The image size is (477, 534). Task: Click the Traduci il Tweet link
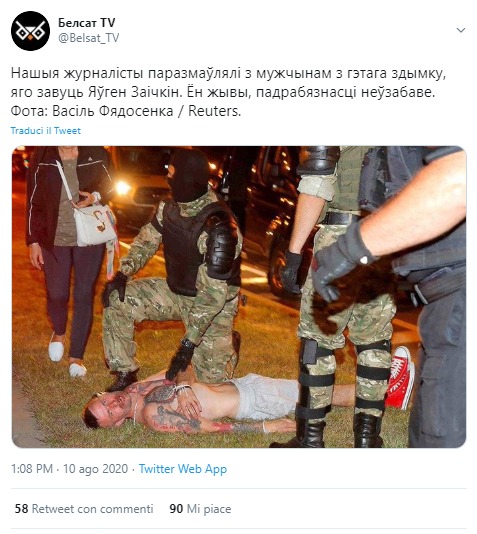click(46, 131)
